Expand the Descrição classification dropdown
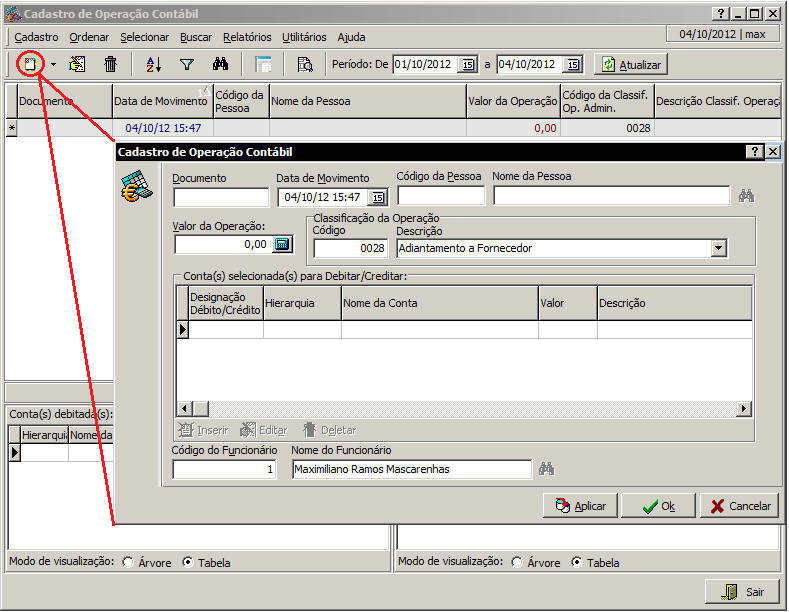The image size is (789, 612). click(x=718, y=248)
